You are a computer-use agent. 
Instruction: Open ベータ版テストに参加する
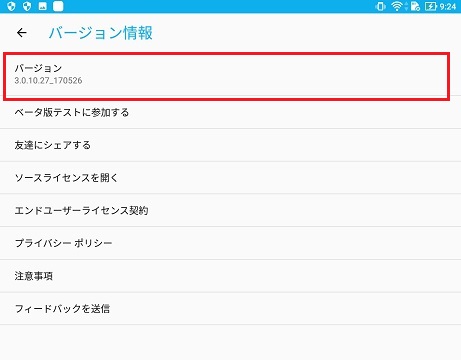click(x=230, y=112)
